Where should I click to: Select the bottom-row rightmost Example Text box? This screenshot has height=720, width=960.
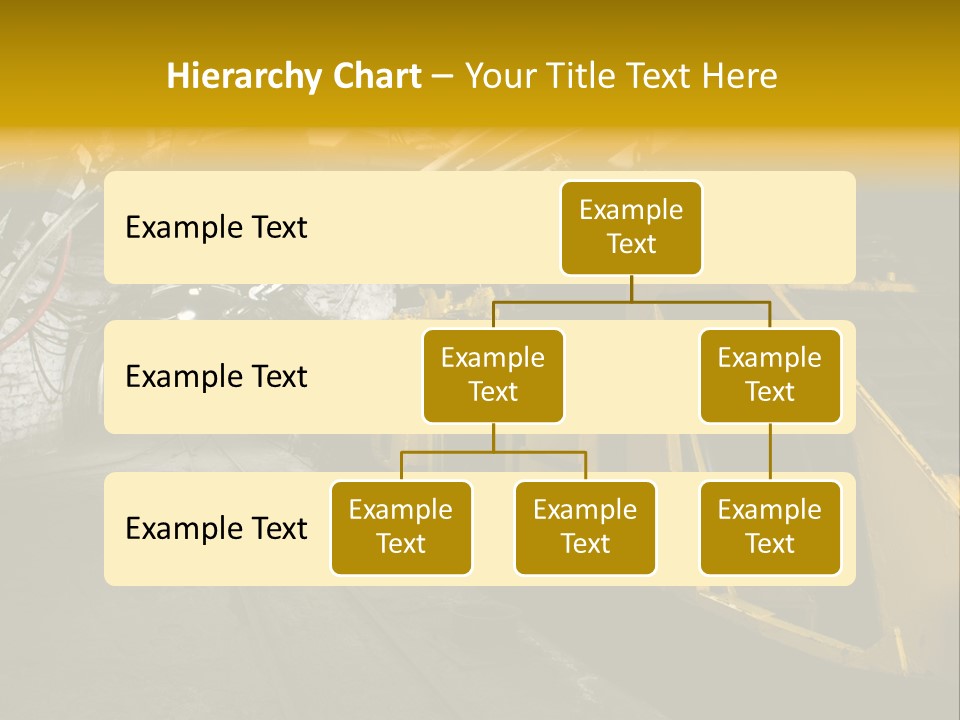[x=770, y=528]
